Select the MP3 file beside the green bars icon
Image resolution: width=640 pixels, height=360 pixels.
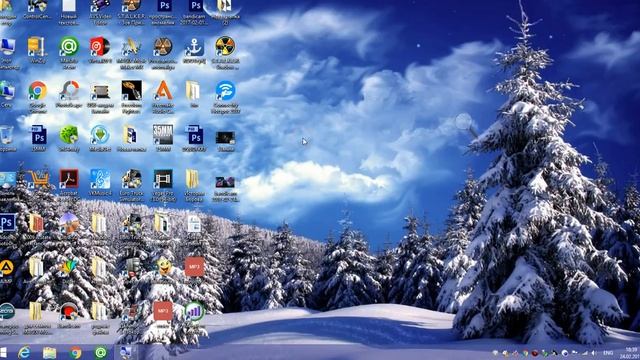pyautogui.click(x=163, y=311)
